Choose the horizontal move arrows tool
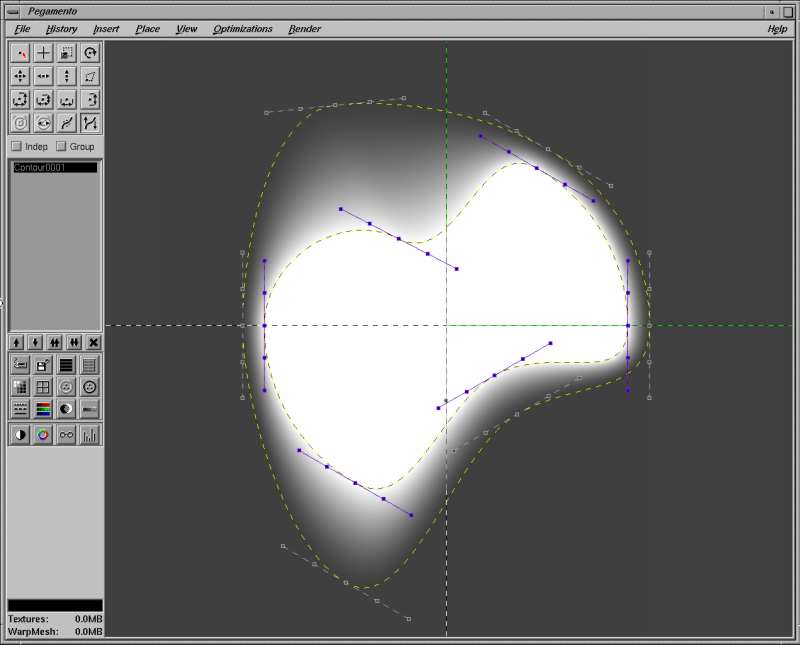Viewport: 800px width, 645px height. [43, 76]
